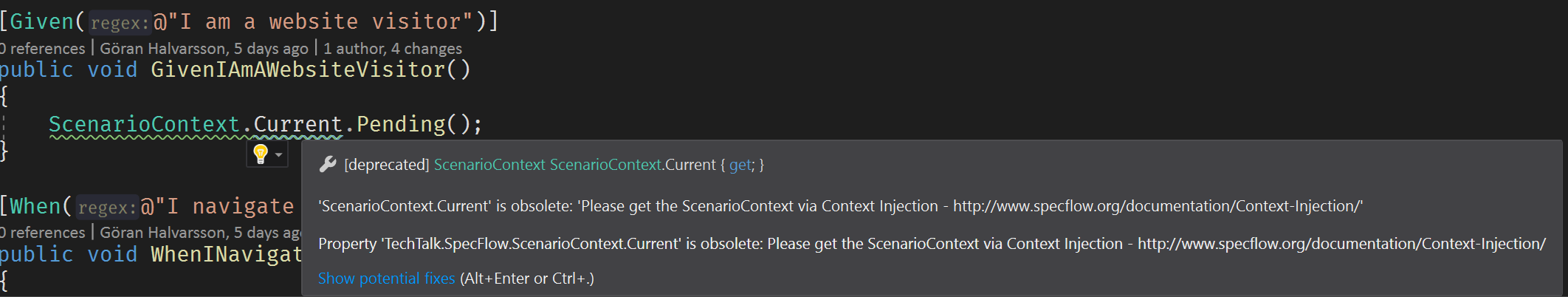1568x297 pixels.
Task: Click the GivenIAmAWebsiteVisitor method name
Action: tap(298, 69)
